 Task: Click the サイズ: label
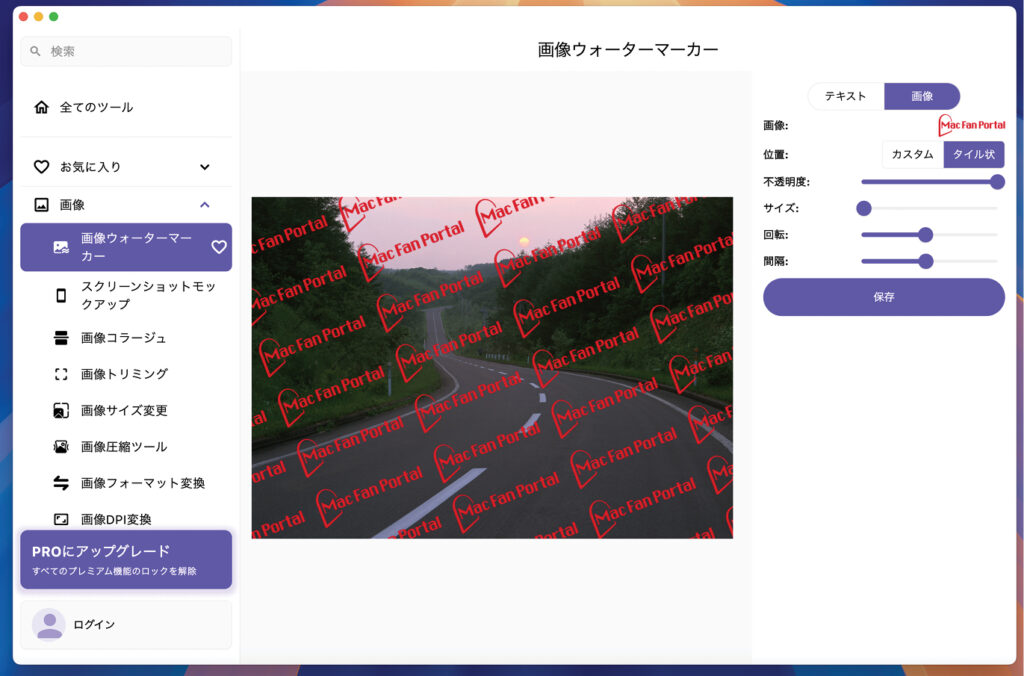pyautogui.click(x=781, y=208)
